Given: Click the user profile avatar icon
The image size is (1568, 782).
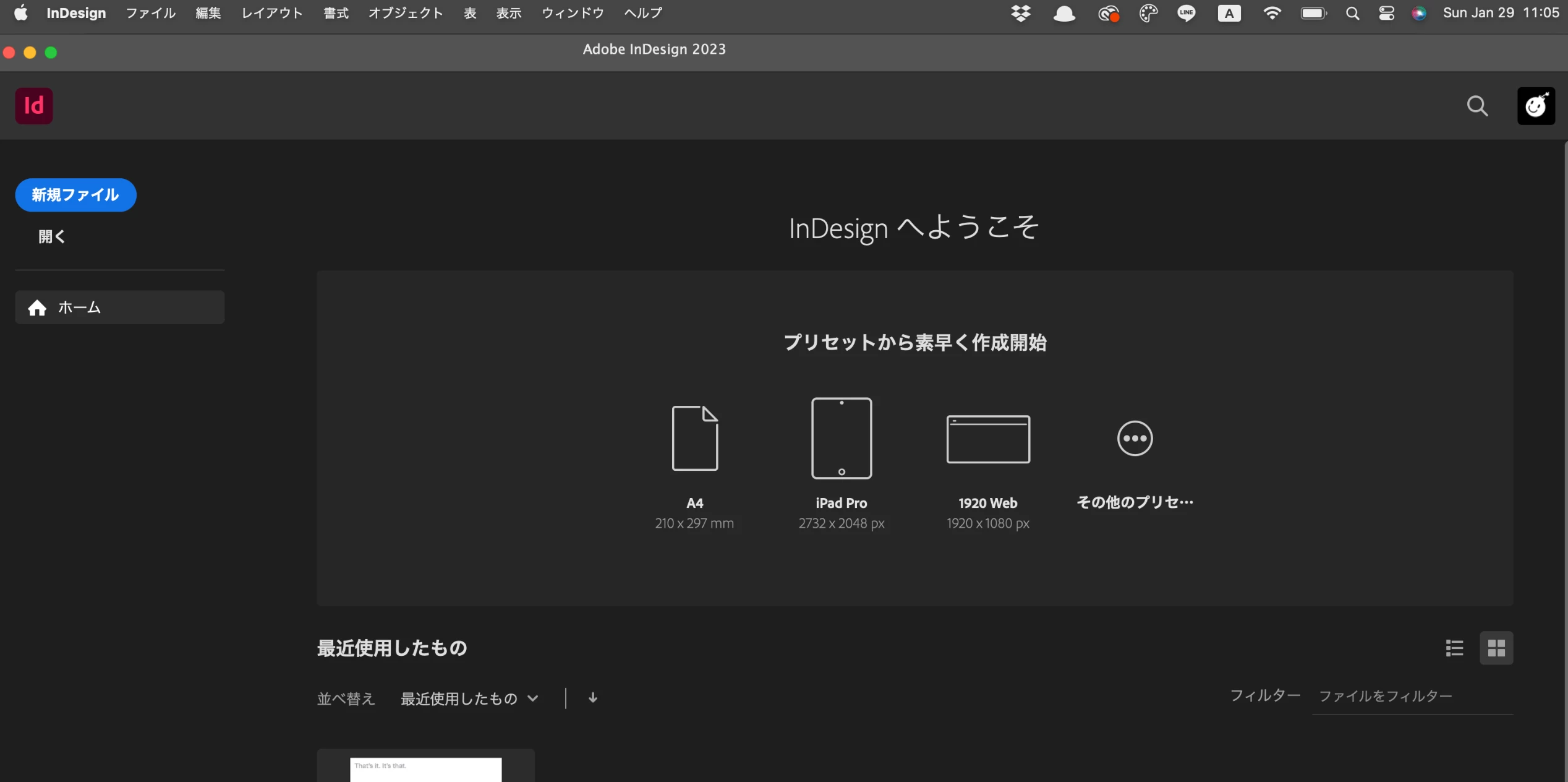Looking at the screenshot, I should 1536,106.
